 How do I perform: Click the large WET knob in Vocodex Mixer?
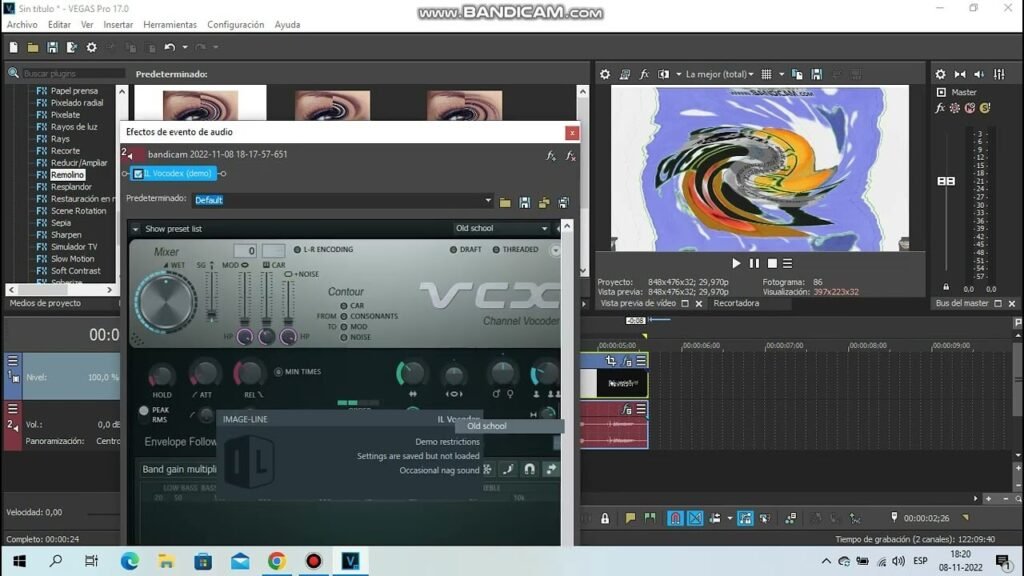(x=166, y=302)
